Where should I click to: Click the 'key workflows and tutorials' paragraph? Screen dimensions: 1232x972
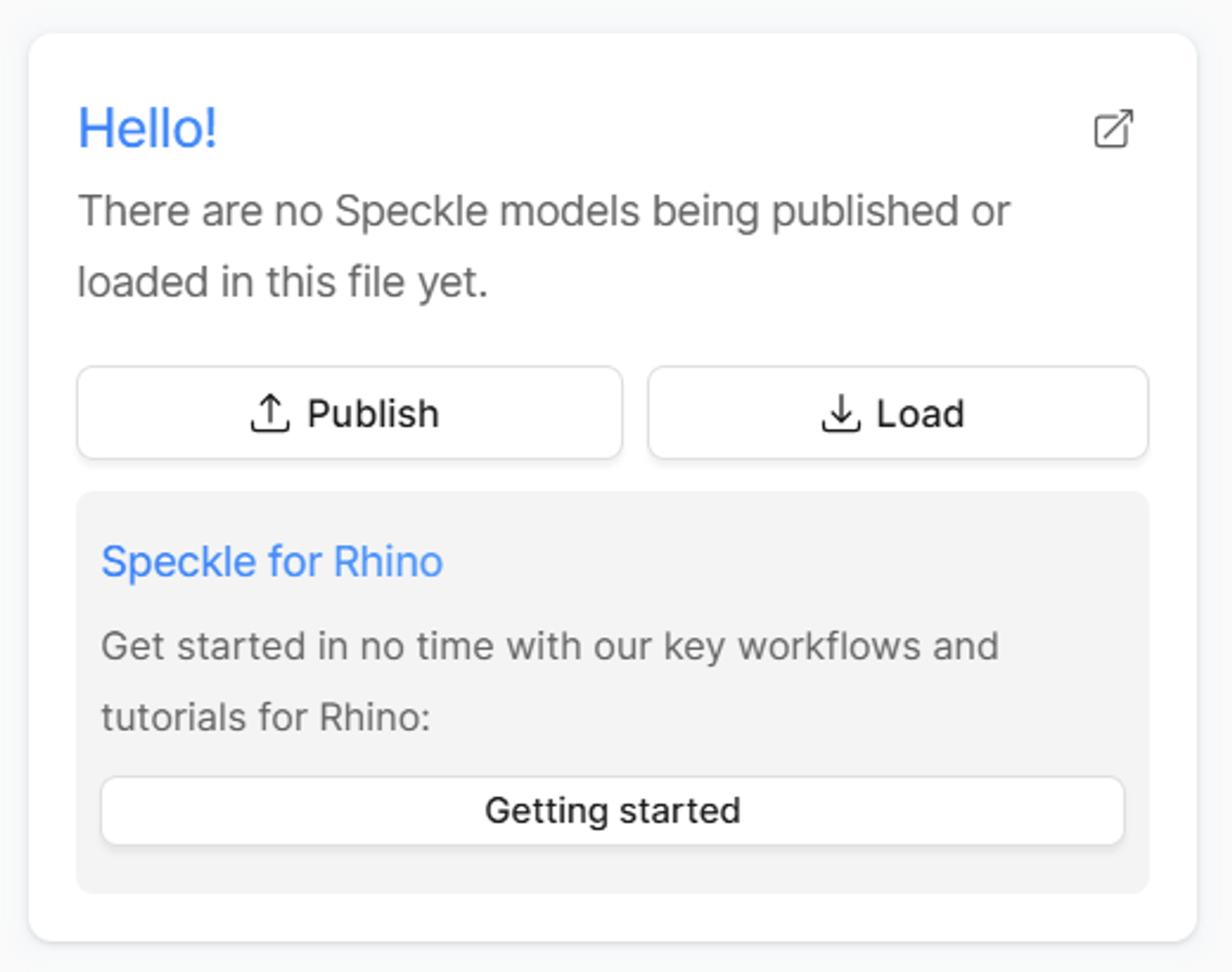point(550,681)
